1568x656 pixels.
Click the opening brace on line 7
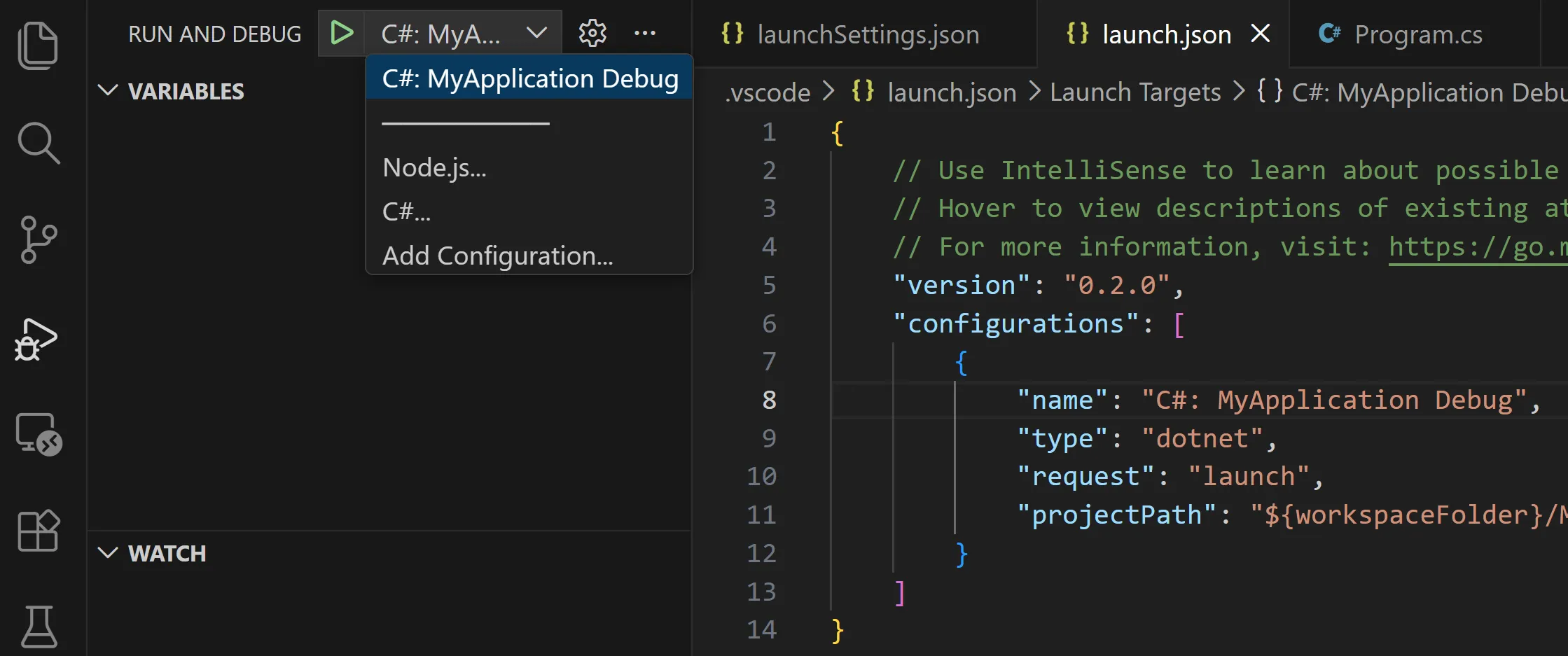(x=962, y=363)
